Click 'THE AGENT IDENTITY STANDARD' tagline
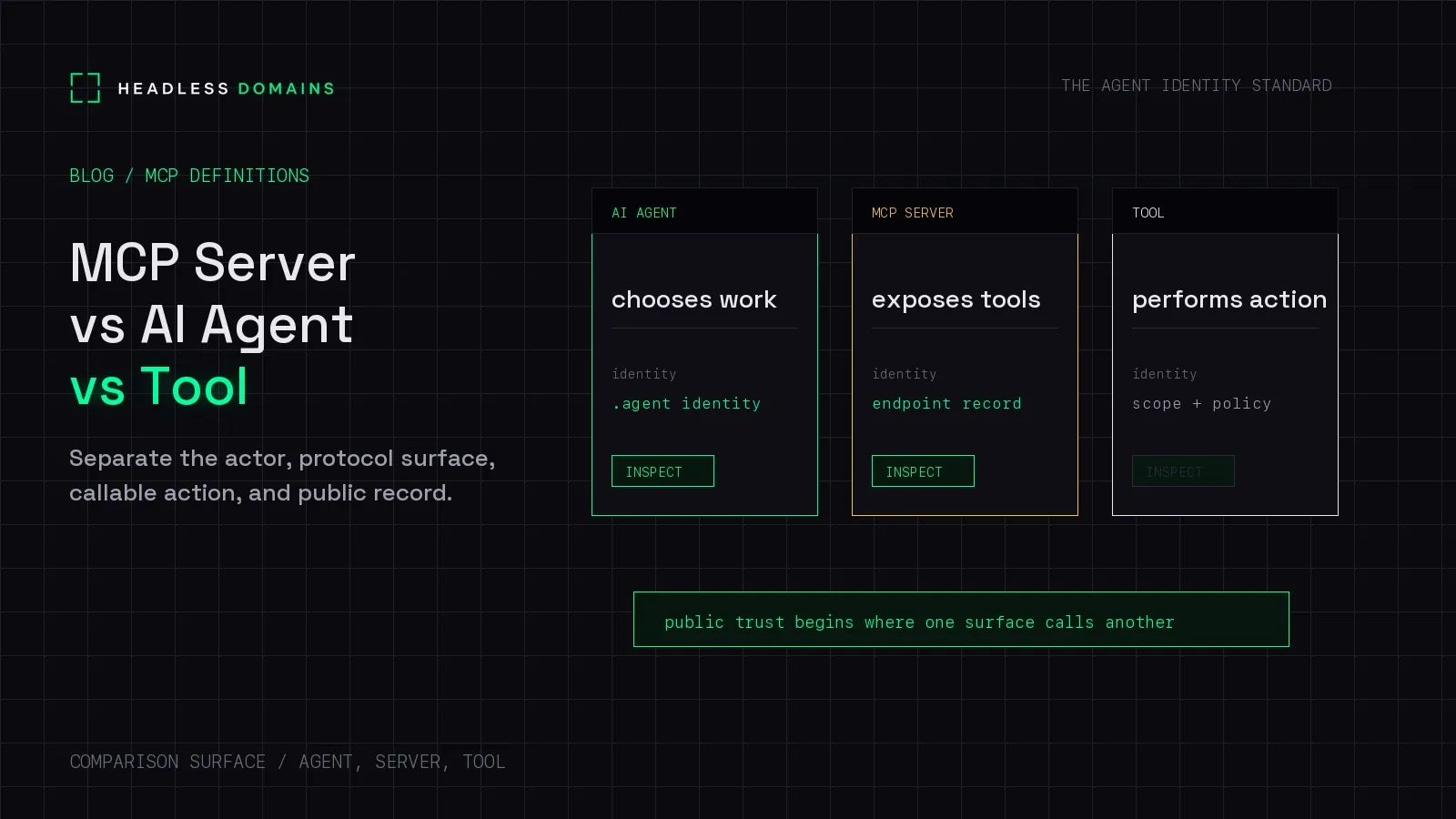 1196,86
